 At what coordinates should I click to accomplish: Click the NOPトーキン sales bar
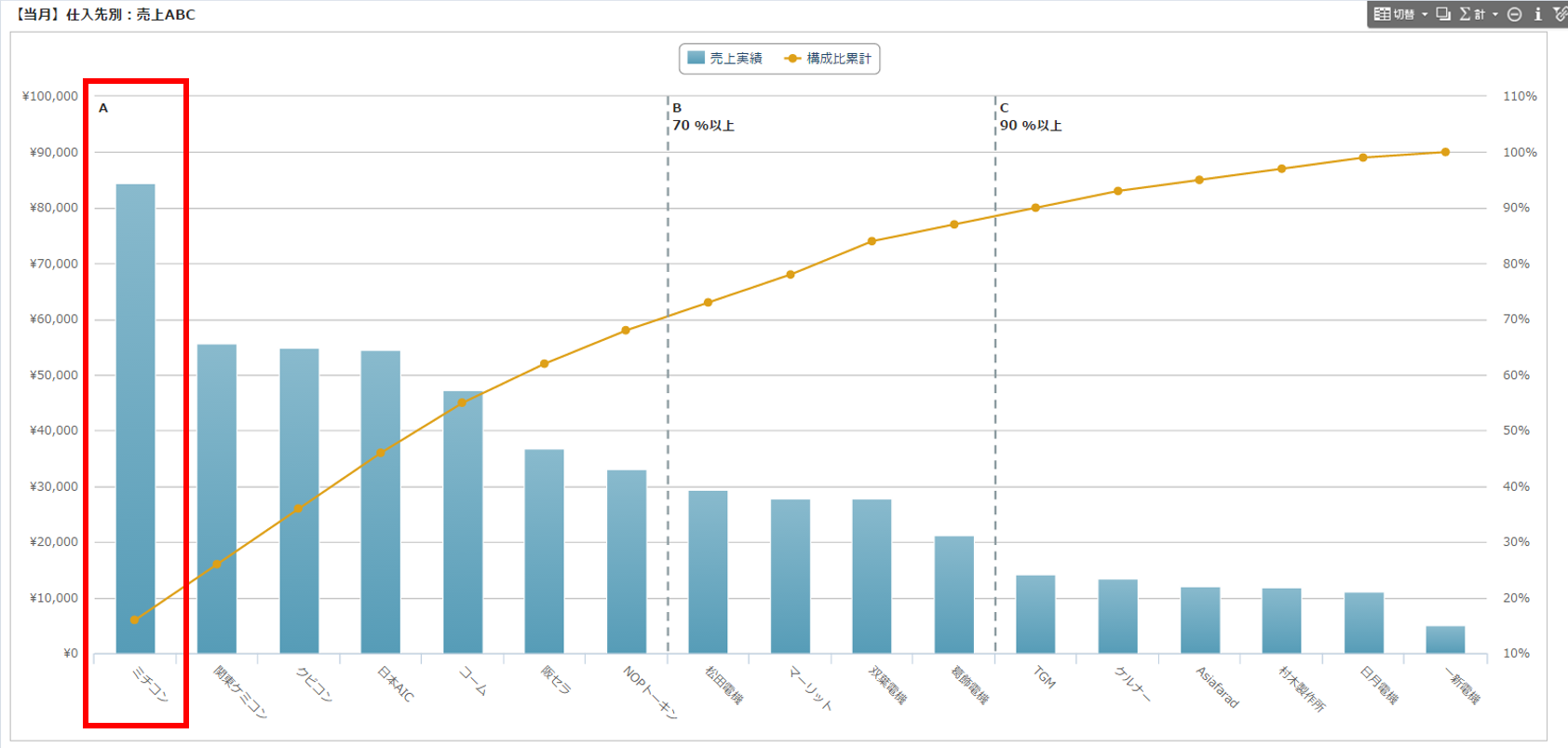[x=627, y=562]
